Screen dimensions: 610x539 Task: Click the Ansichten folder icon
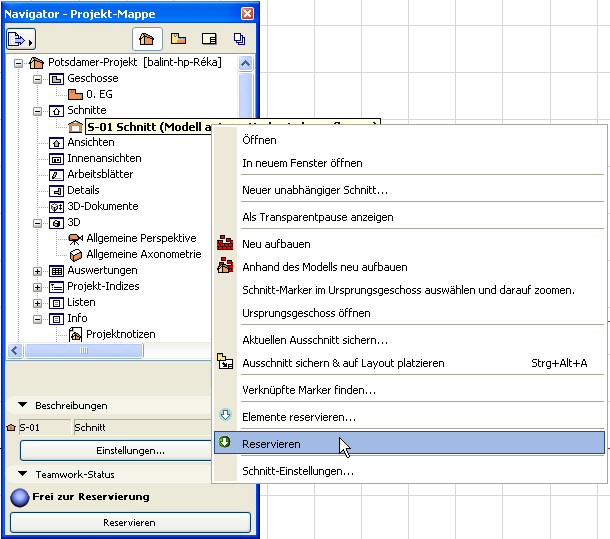coord(56,143)
